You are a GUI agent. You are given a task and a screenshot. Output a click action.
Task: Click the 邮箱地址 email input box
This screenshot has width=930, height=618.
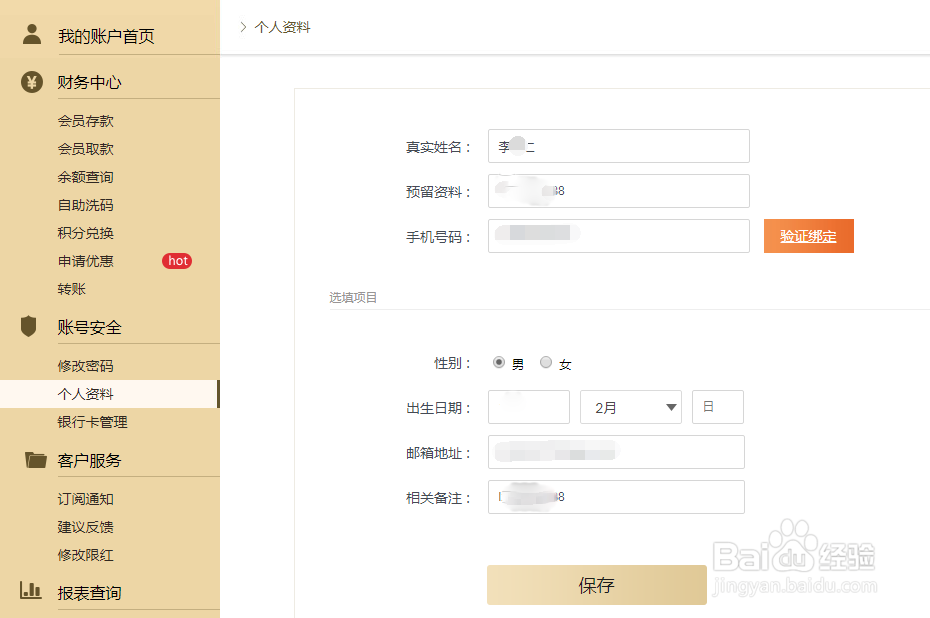[615, 452]
